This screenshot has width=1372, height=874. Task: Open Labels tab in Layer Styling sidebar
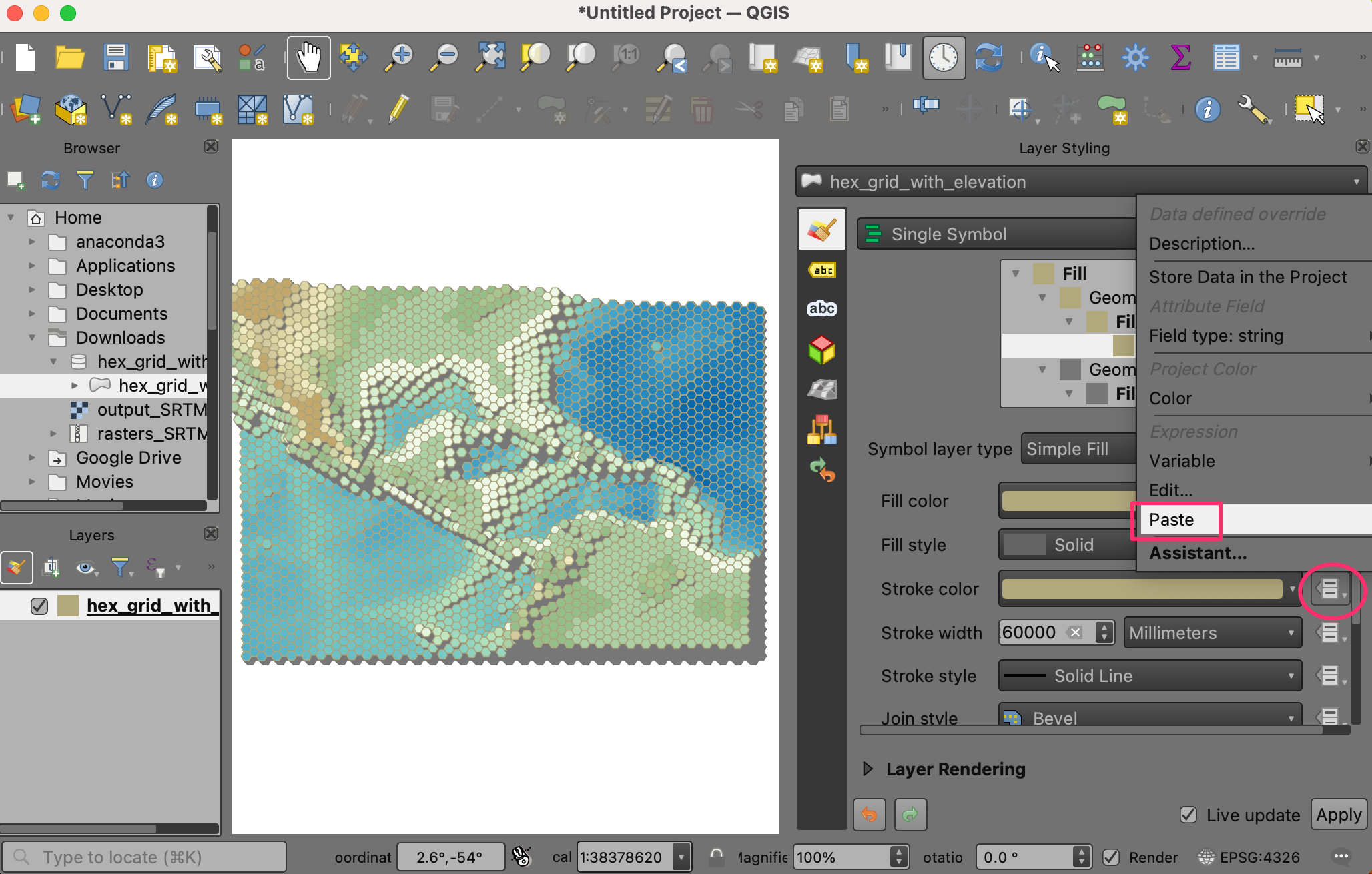click(822, 270)
